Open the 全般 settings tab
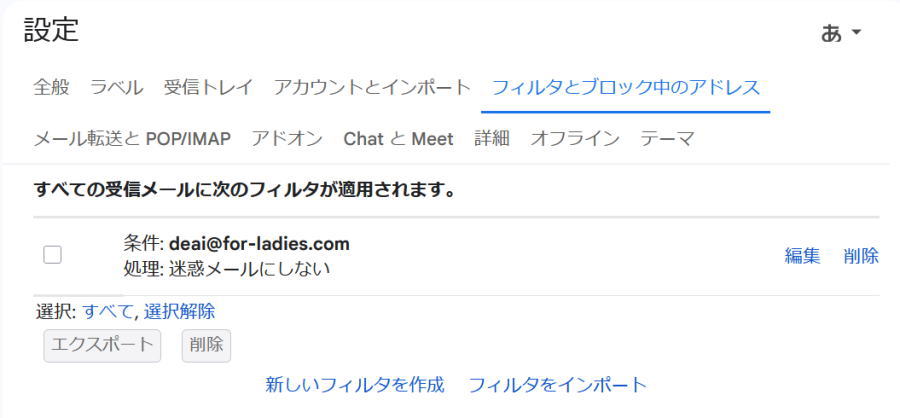The image size is (900, 418). [x=52, y=87]
